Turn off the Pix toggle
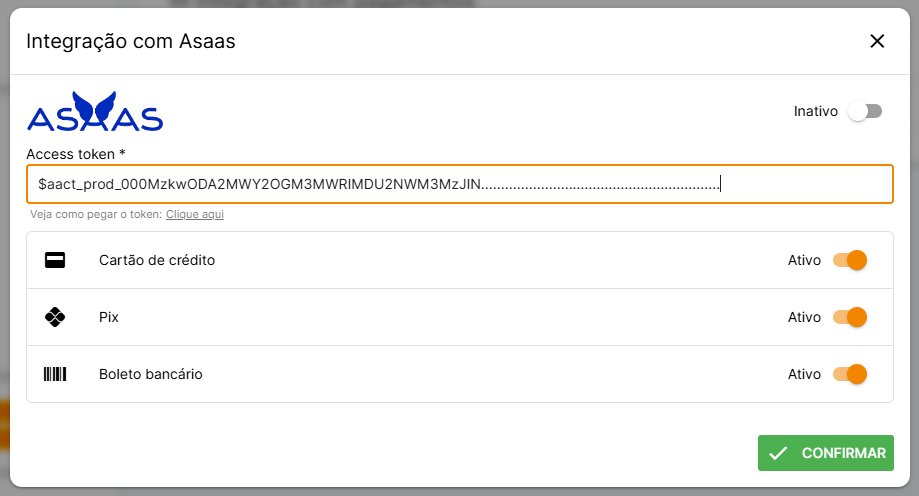The image size is (919, 496). [850, 318]
